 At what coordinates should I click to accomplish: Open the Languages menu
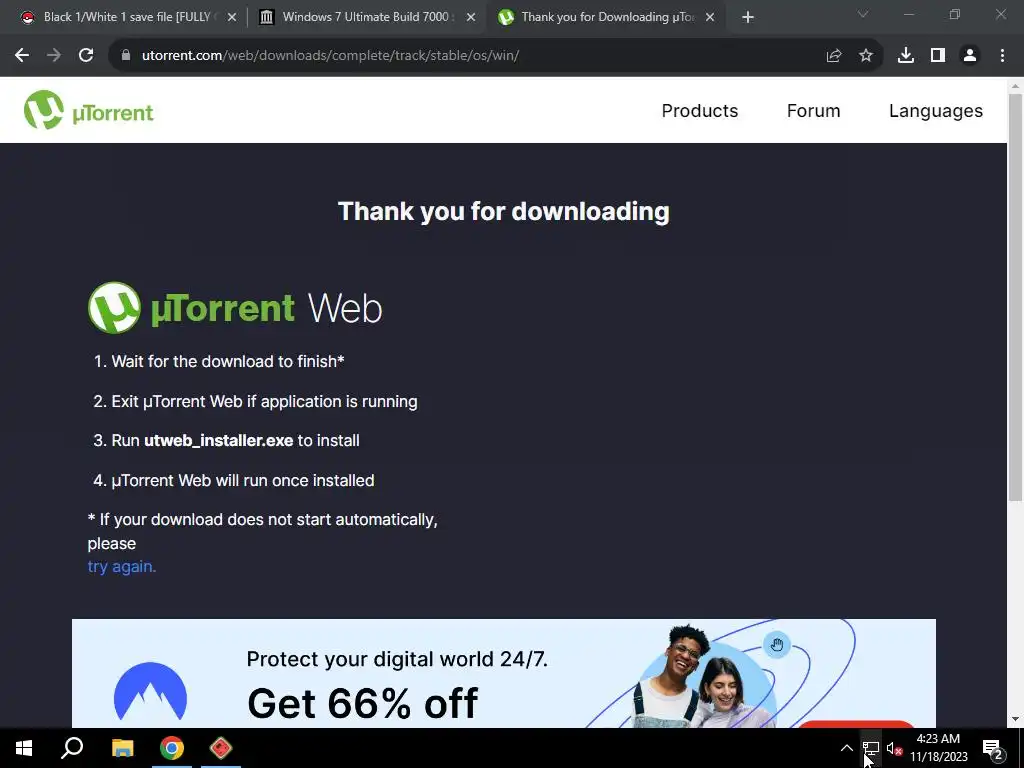click(x=935, y=111)
